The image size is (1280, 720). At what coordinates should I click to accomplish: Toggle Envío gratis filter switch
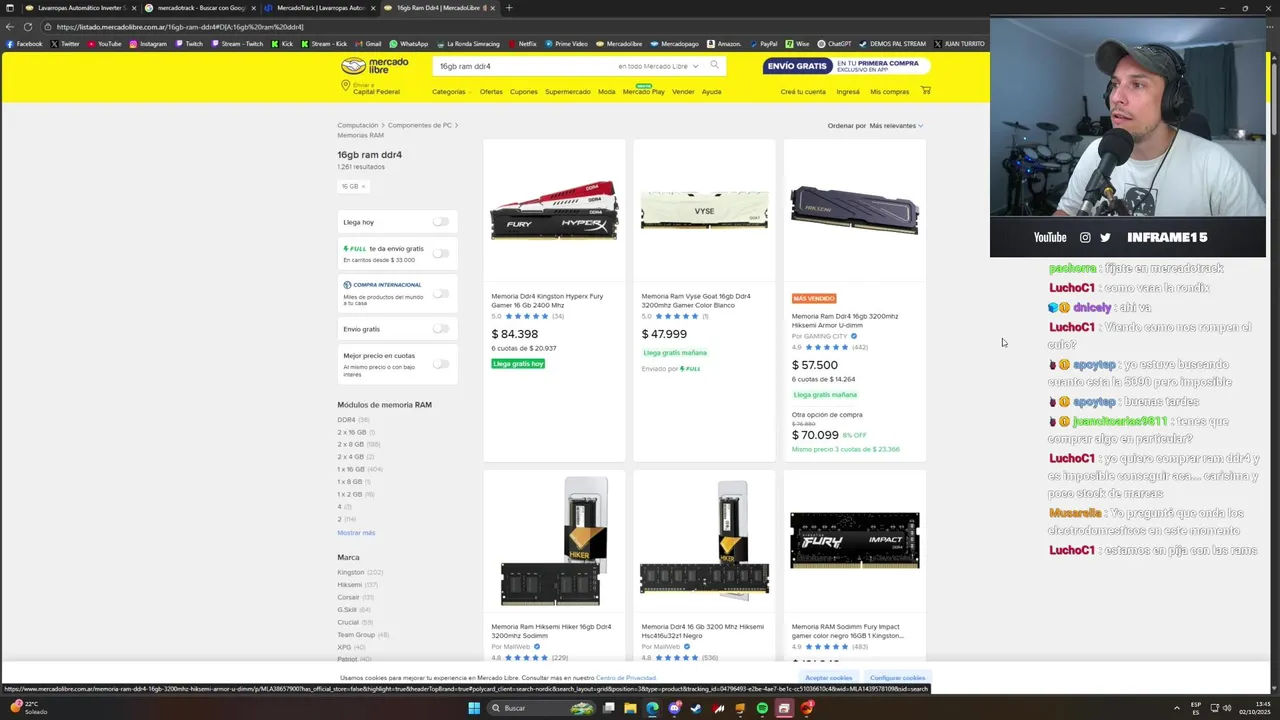(440, 328)
